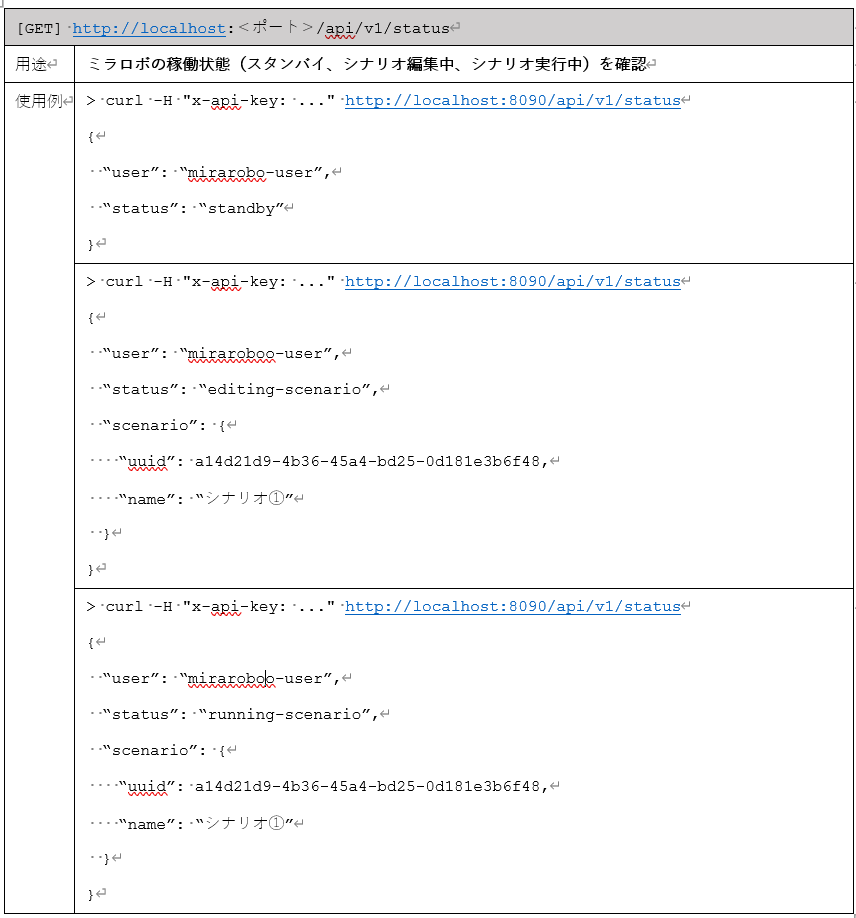Click the "standby" status value
The image size is (856, 918).
[x=241, y=208]
